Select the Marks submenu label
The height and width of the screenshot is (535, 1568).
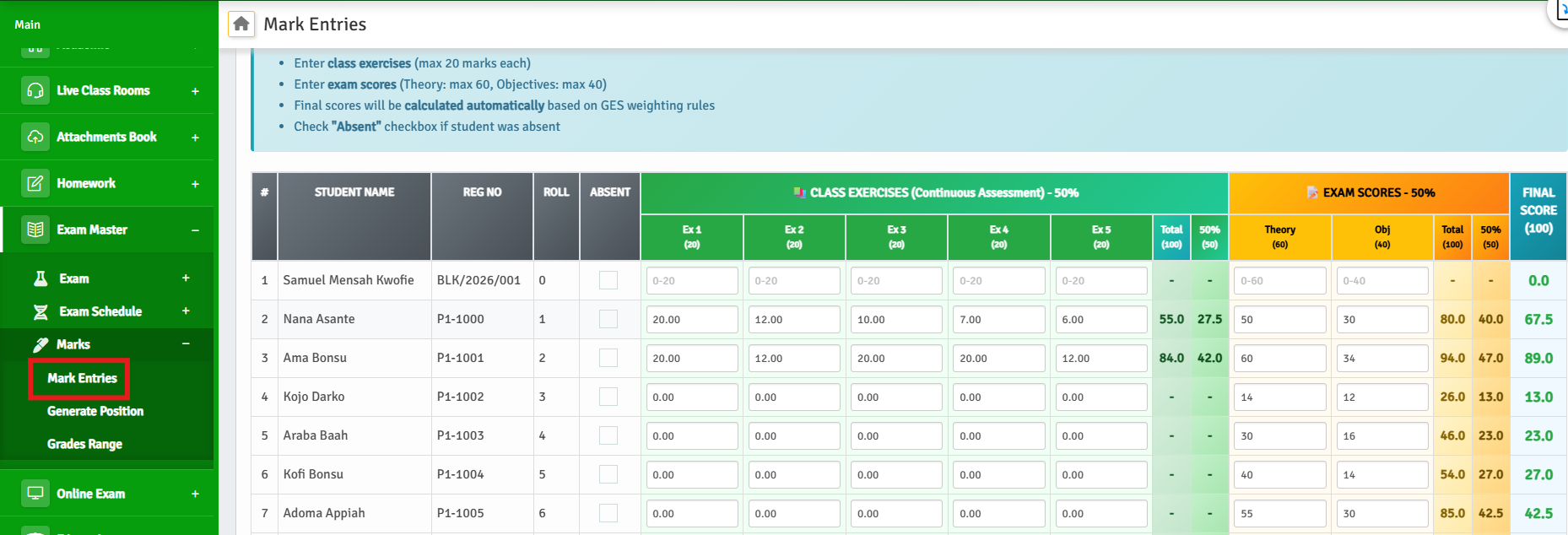tap(73, 344)
